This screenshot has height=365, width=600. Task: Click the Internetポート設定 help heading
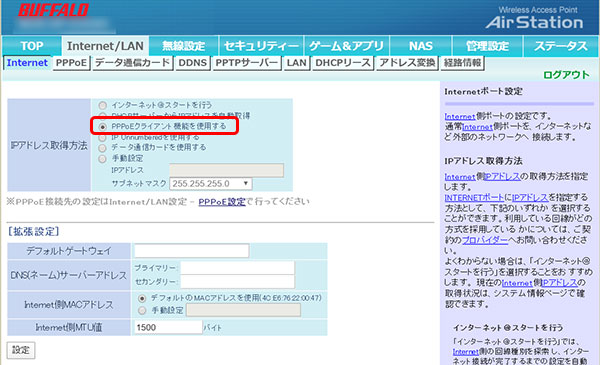[x=483, y=91]
